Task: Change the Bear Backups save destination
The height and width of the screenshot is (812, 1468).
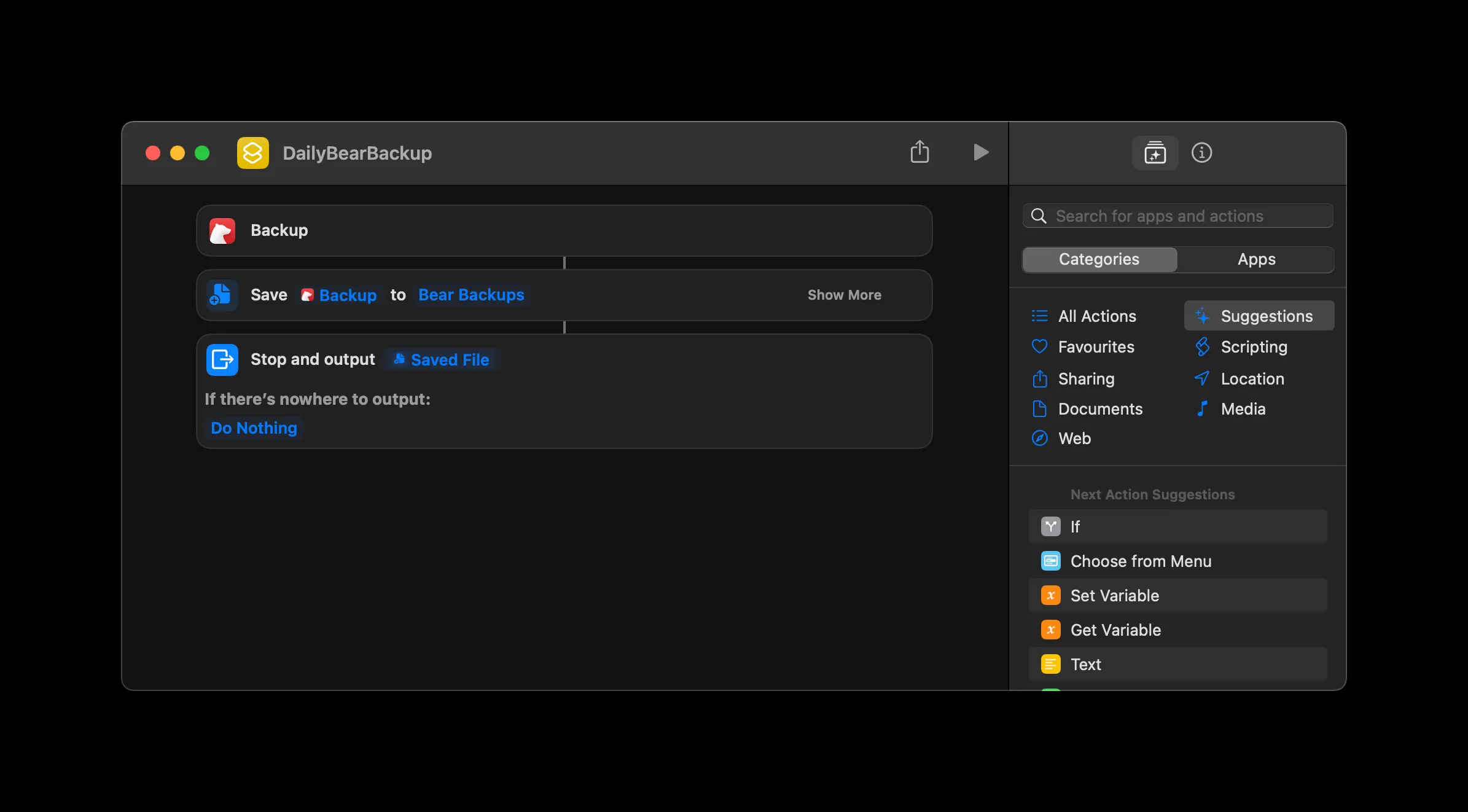Action: pos(470,295)
